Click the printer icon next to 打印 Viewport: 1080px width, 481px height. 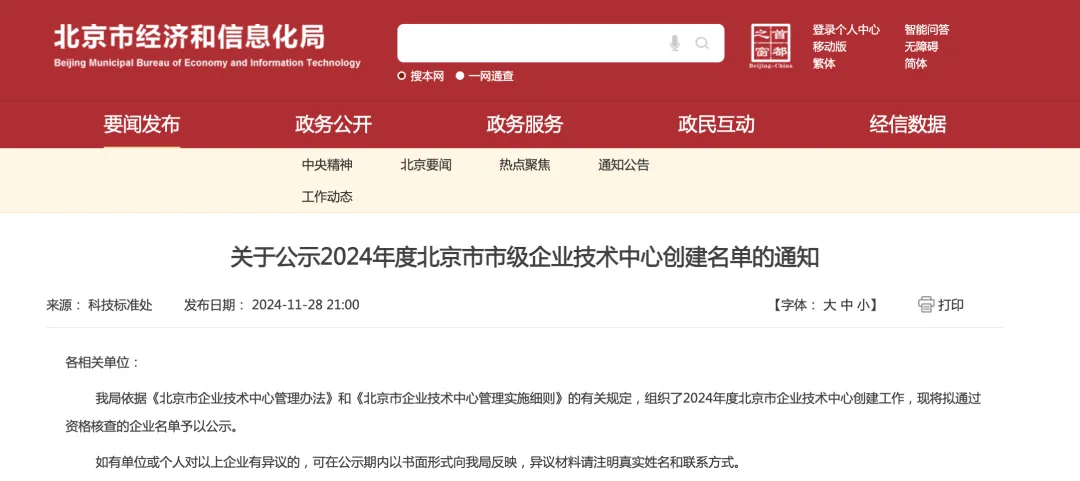(926, 305)
